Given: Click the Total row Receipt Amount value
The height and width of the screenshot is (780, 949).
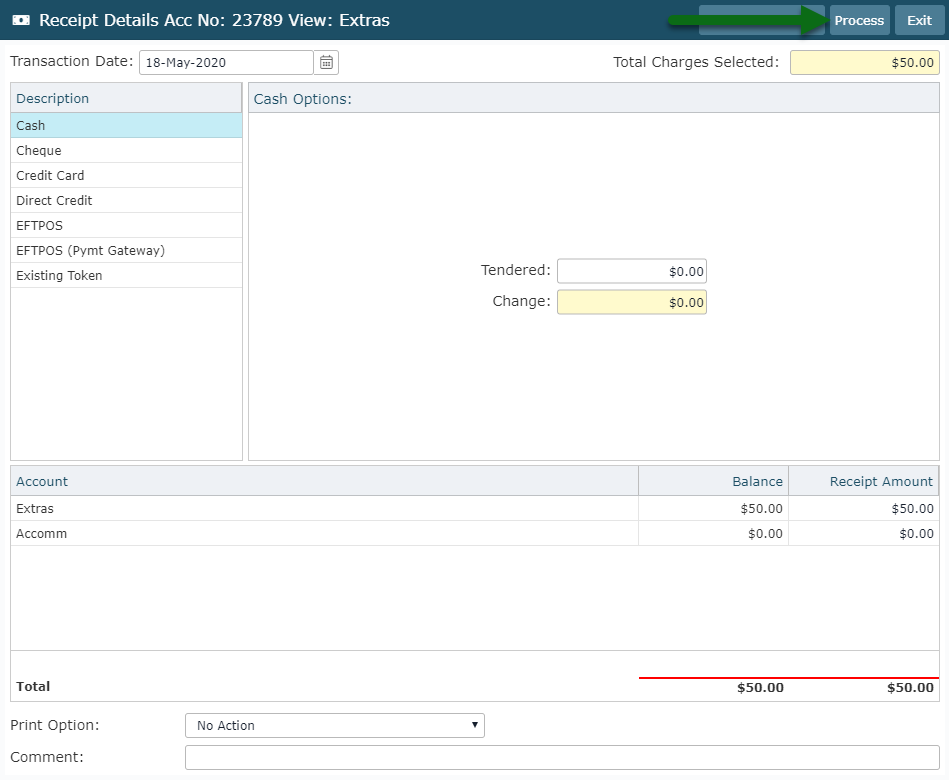Looking at the screenshot, I should 910,687.
